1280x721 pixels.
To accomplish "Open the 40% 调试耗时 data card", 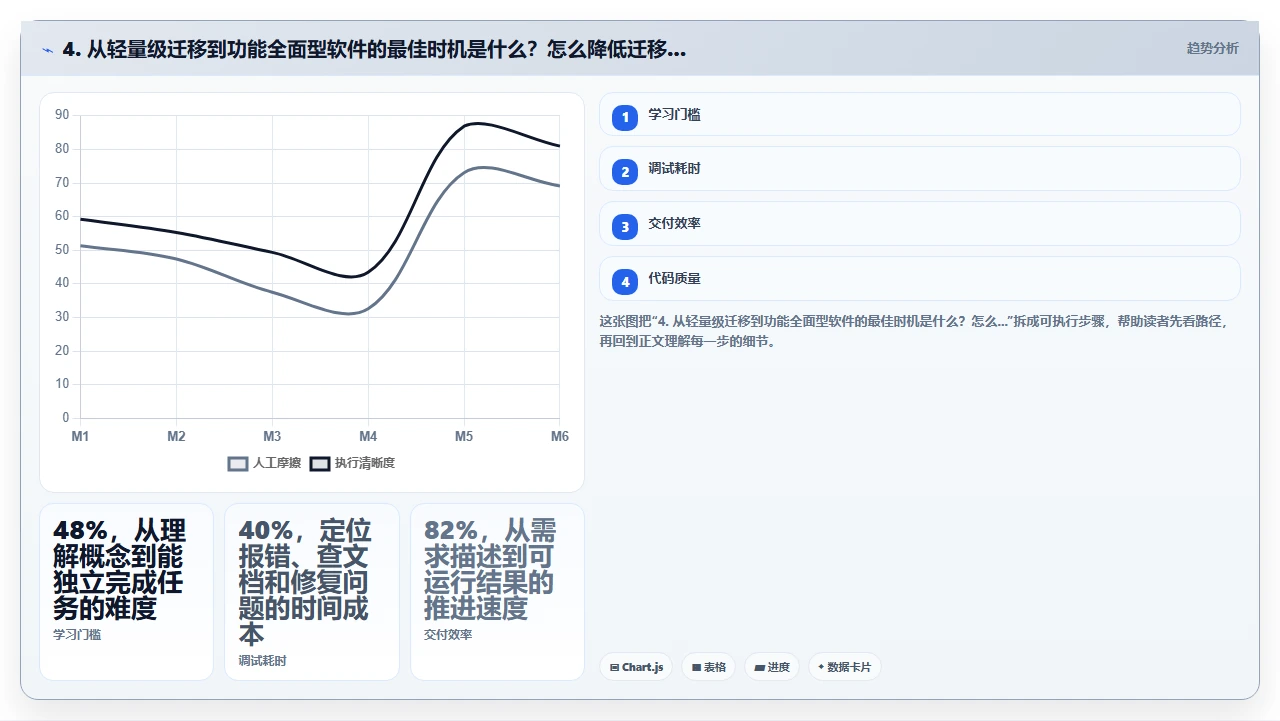I will [x=312, y=592].
